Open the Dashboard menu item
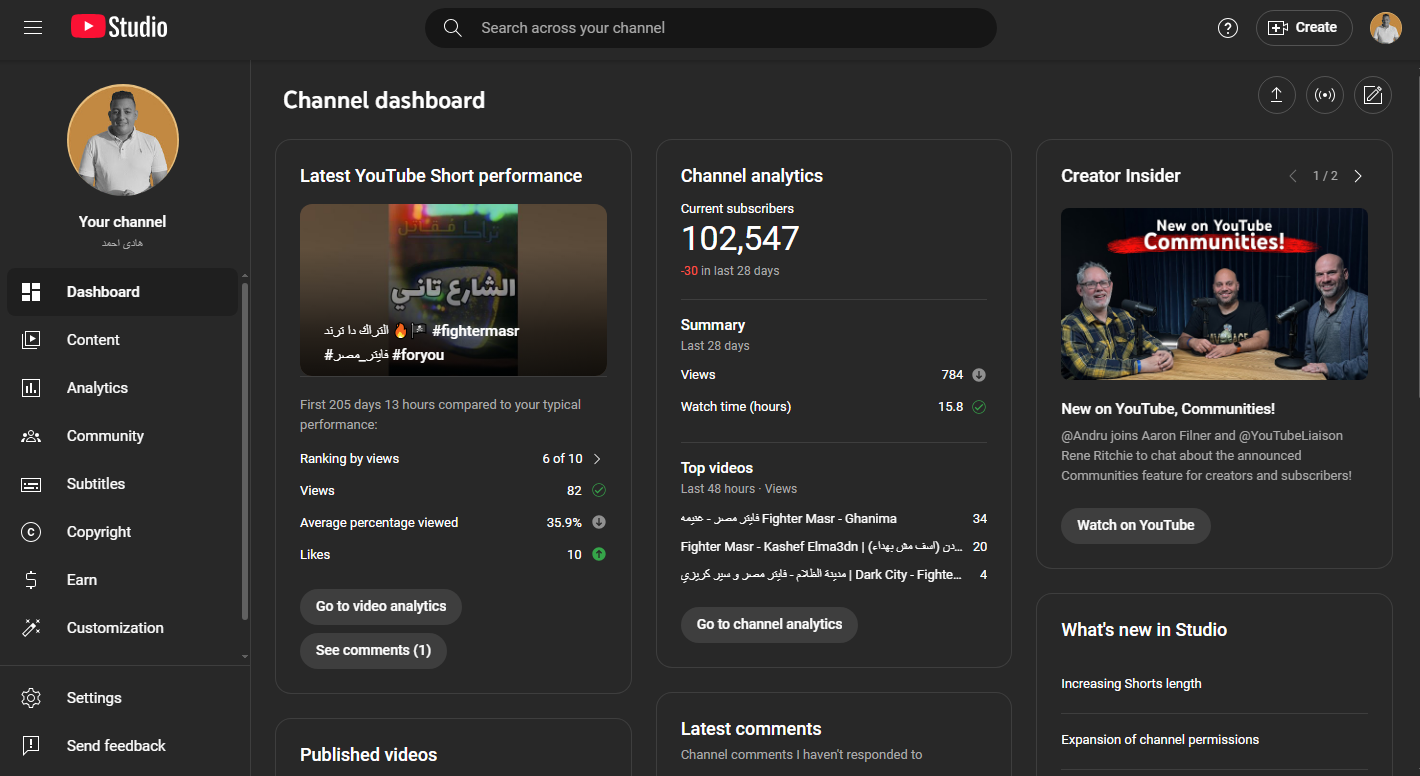 pos(122,292)
